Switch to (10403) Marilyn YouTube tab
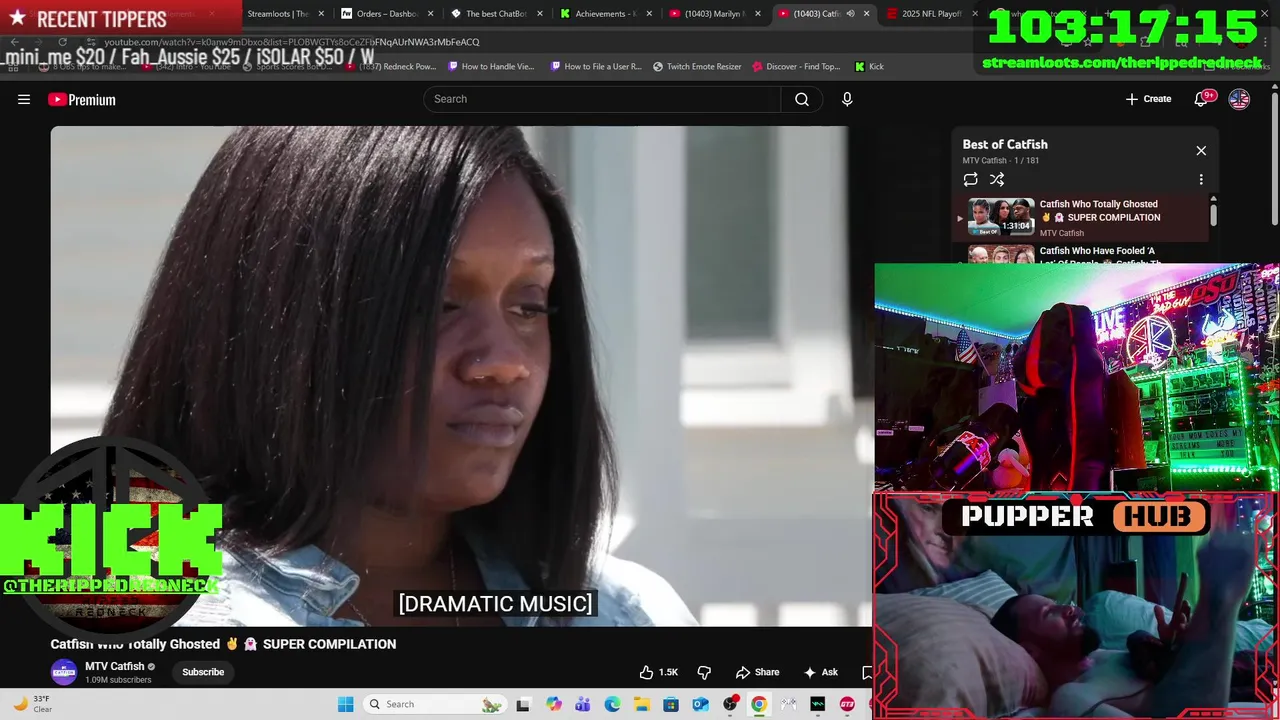The height and width of the screenshot is (720, 1280). point(714,14)
